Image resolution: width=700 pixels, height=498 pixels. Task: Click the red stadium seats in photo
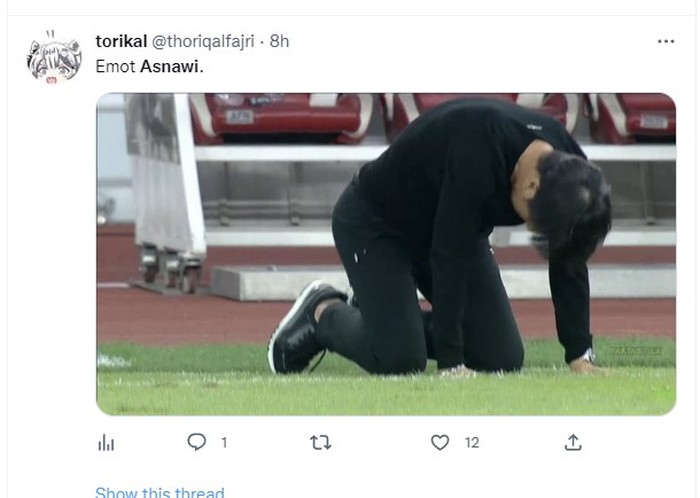click(x=280, y=115)
